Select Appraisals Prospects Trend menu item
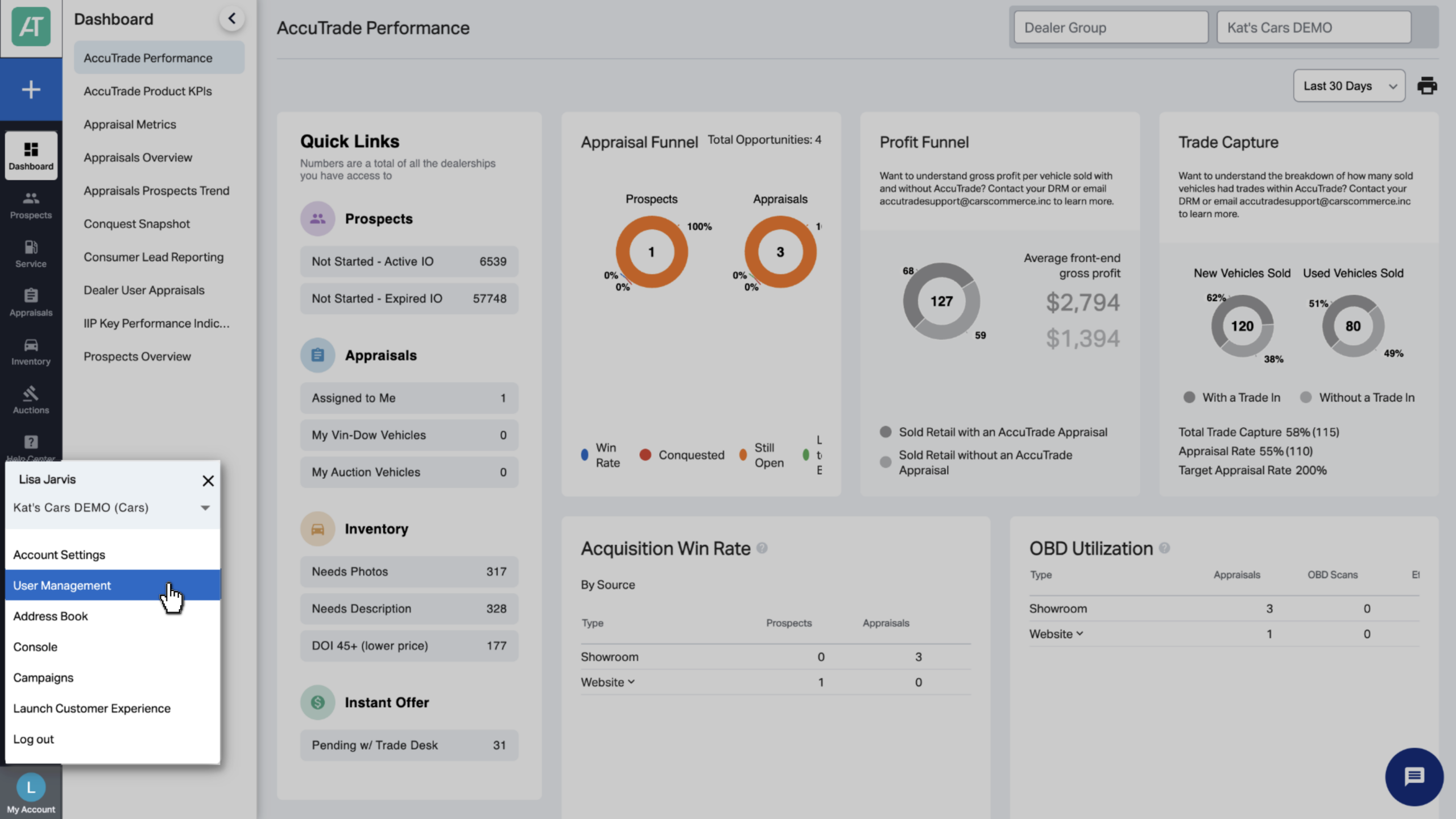This screenshot has height=819, width=1456. click(159, 191)
